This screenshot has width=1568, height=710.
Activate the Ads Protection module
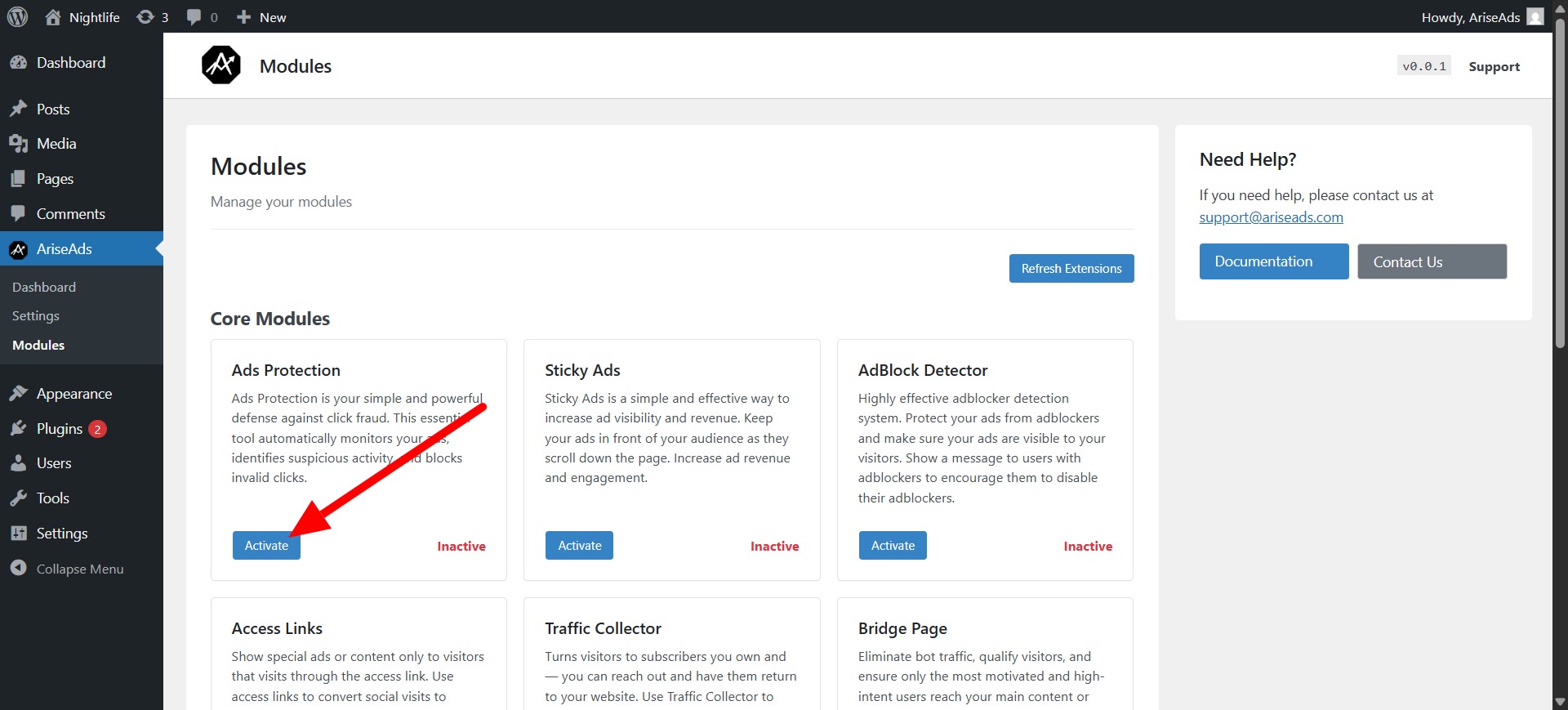click(266, 546)
